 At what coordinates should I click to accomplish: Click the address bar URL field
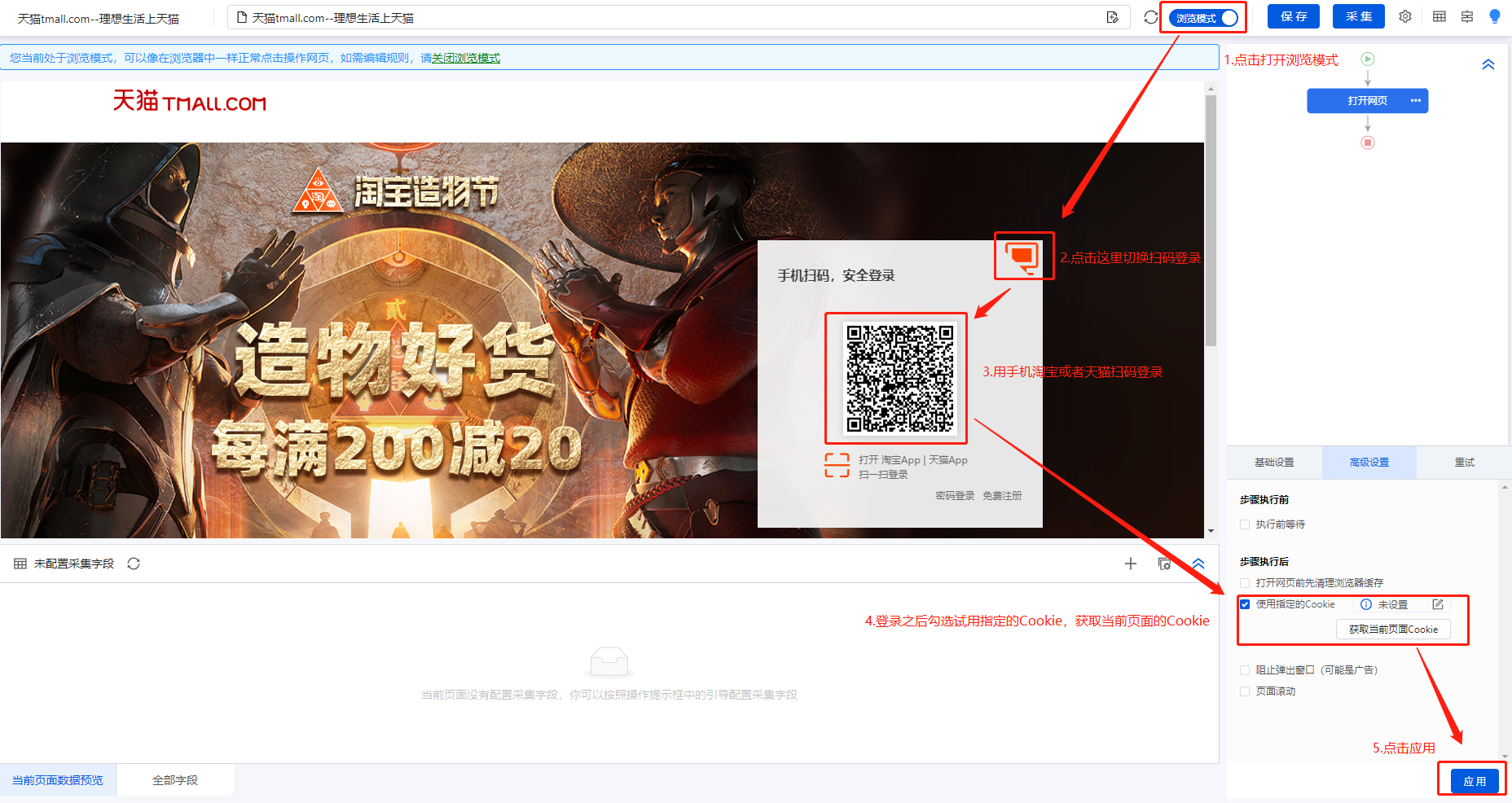679,17
